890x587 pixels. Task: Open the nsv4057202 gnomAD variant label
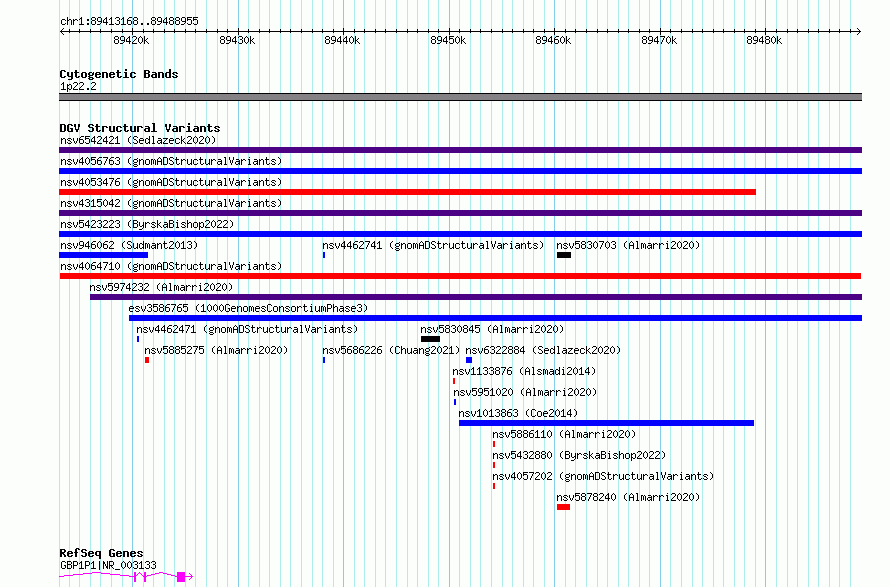click(603, 476)
